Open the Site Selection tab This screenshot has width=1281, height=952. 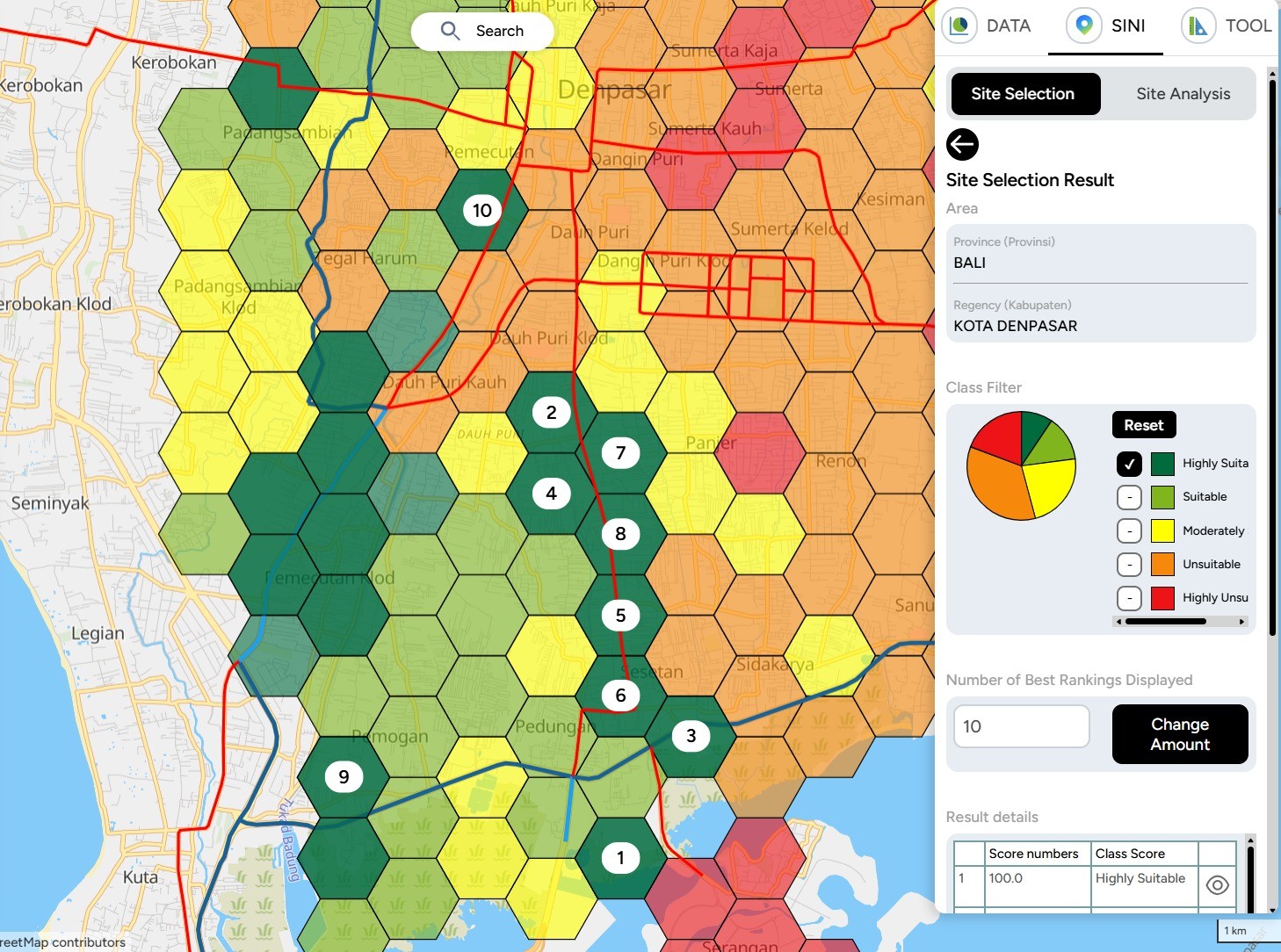tap(1023, 94)
